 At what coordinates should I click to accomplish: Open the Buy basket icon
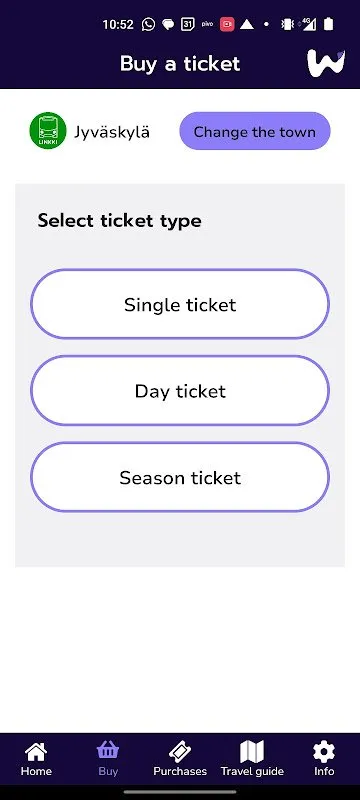(x=108, y=751)
